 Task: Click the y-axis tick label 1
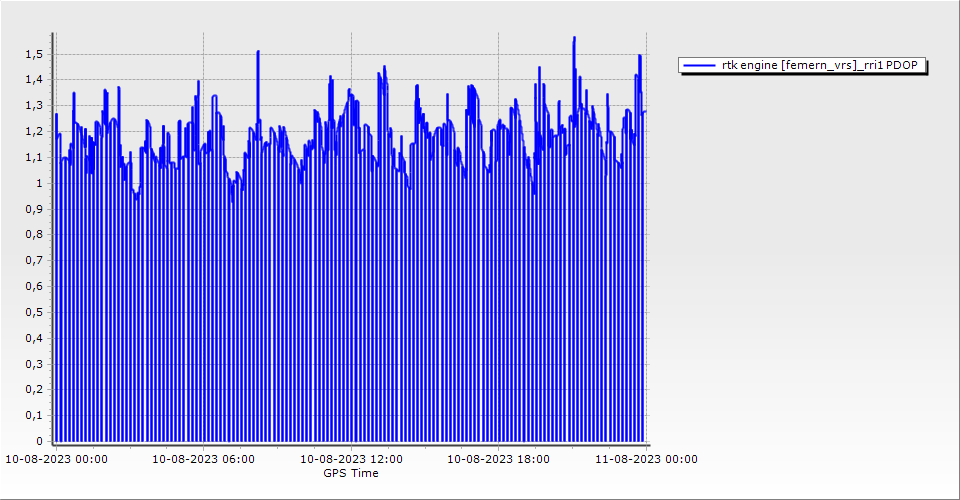click(x=39, y=183)
